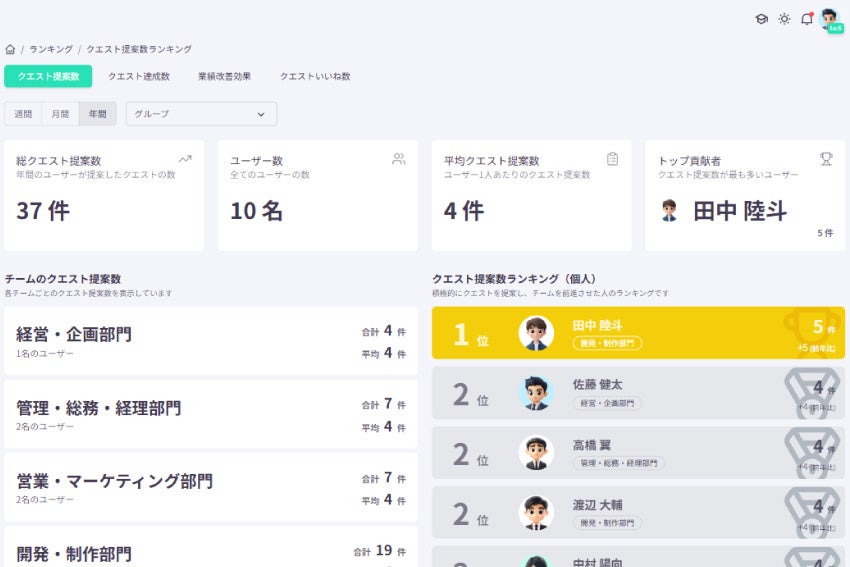Select the 週間 period toggle
Viewport: 850px width, 567px height.
click(23, 114)
